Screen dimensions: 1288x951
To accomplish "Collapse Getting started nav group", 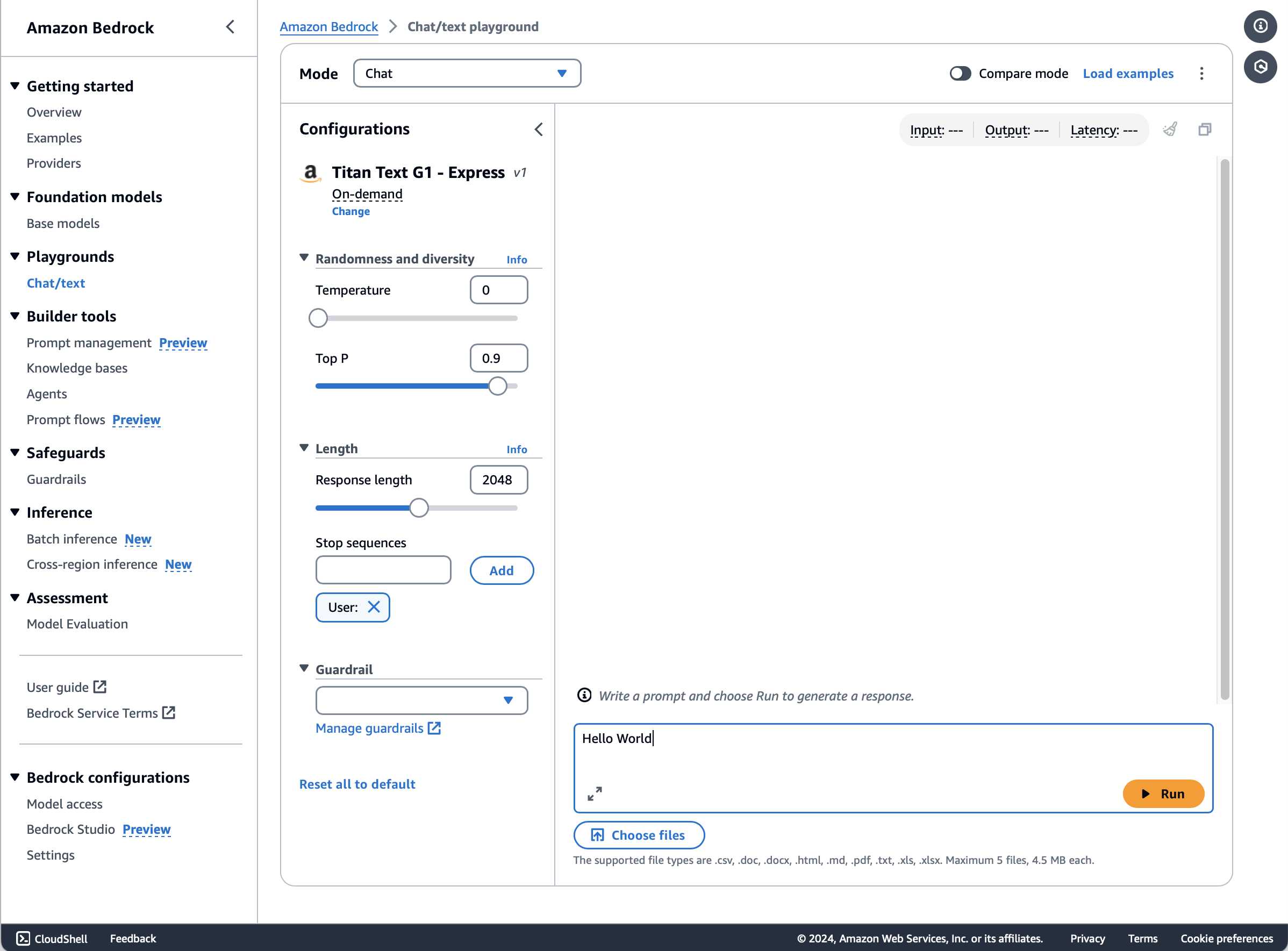I will [x=15, y=86].
